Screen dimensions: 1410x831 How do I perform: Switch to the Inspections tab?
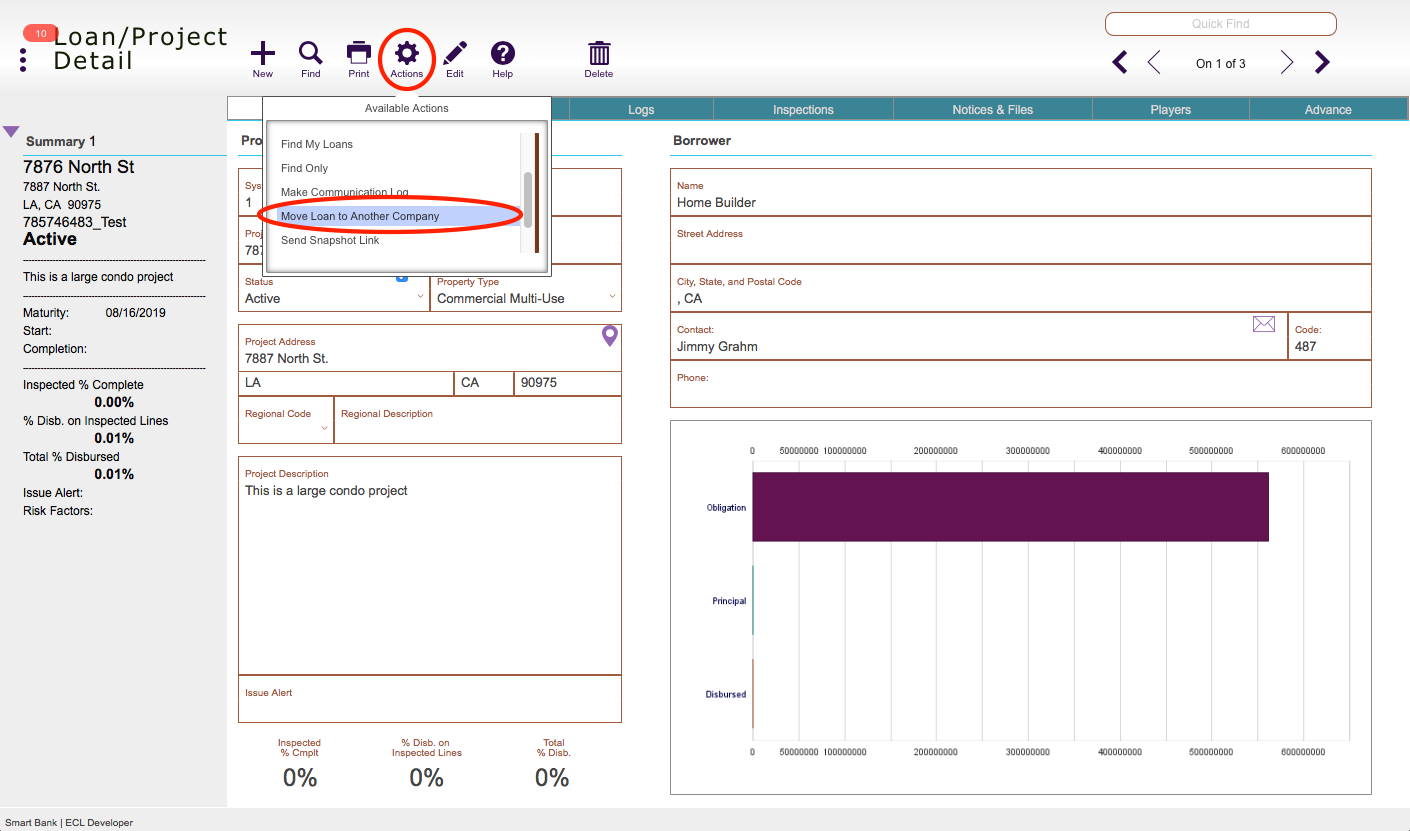pos(803,110)
